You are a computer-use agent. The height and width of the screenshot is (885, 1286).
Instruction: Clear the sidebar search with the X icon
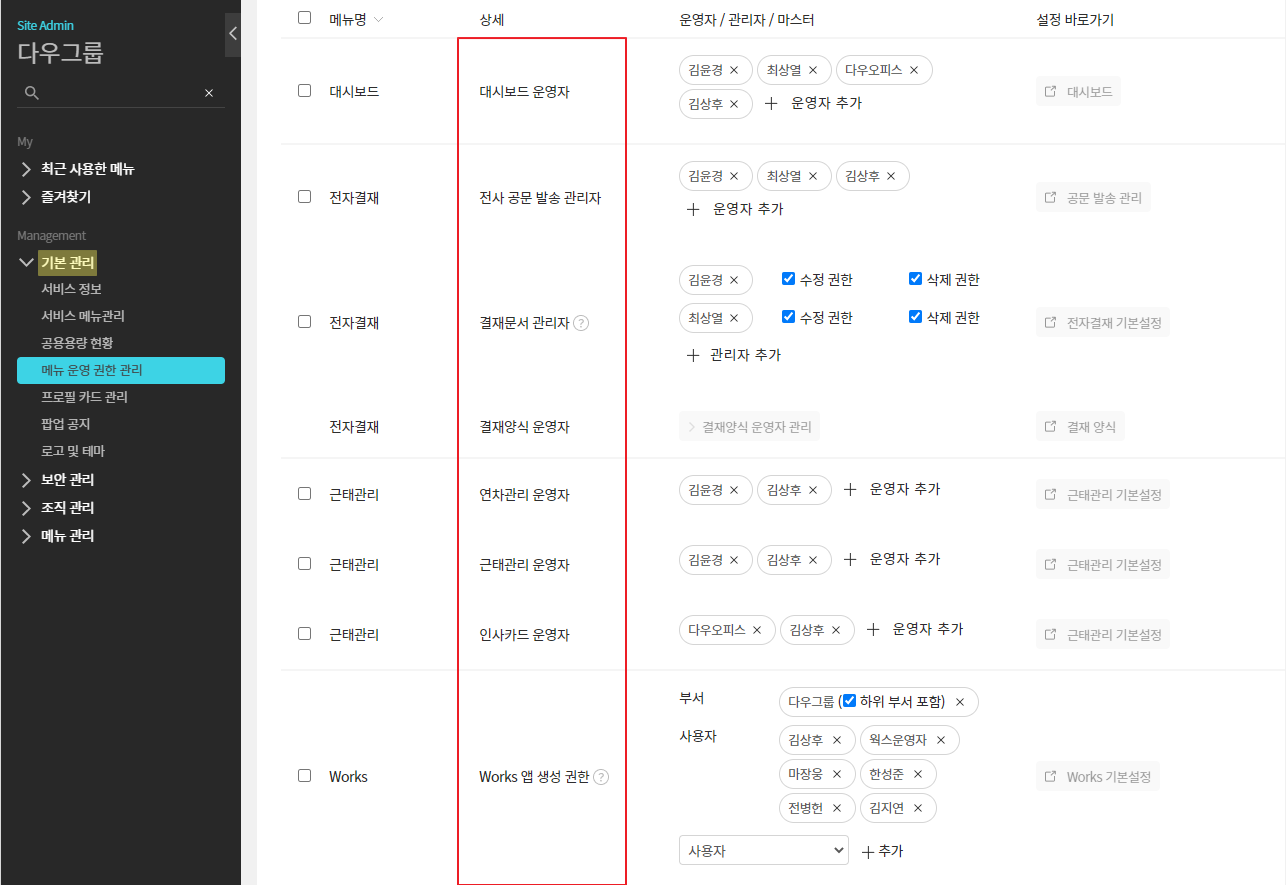click(x=209, y=93)
